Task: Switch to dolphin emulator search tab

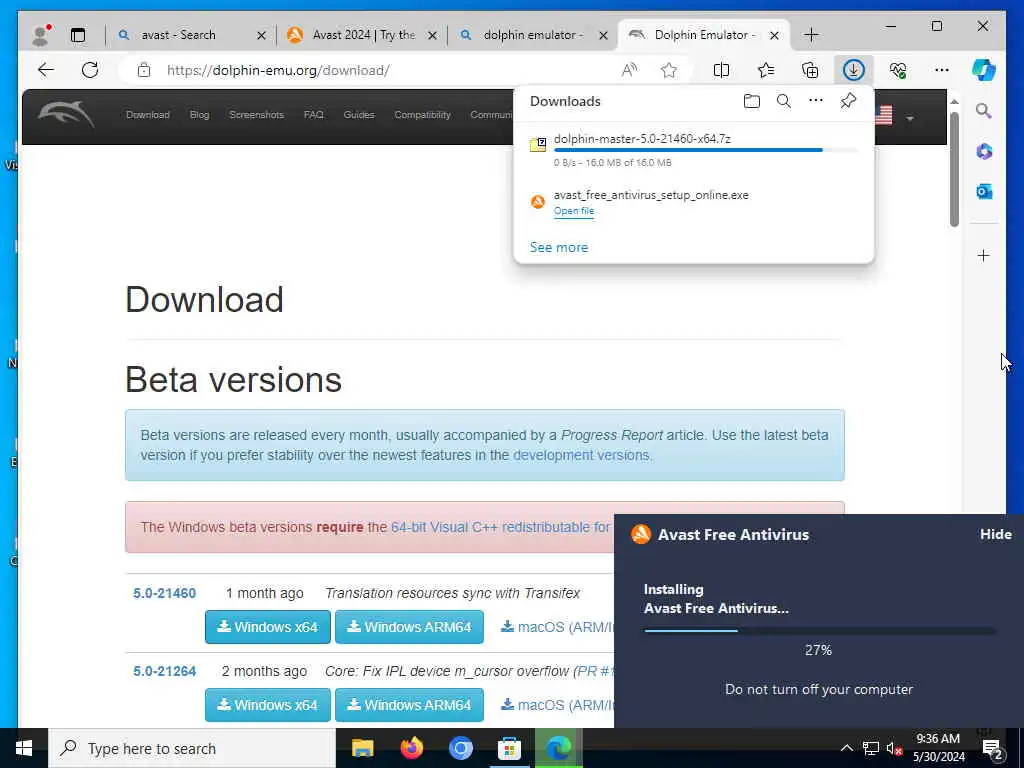Action: (534, 35)
